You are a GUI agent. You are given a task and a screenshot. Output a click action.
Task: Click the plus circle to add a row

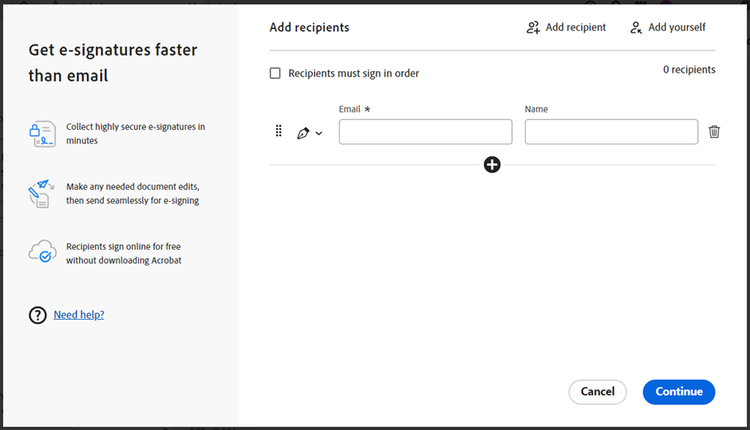492,164
